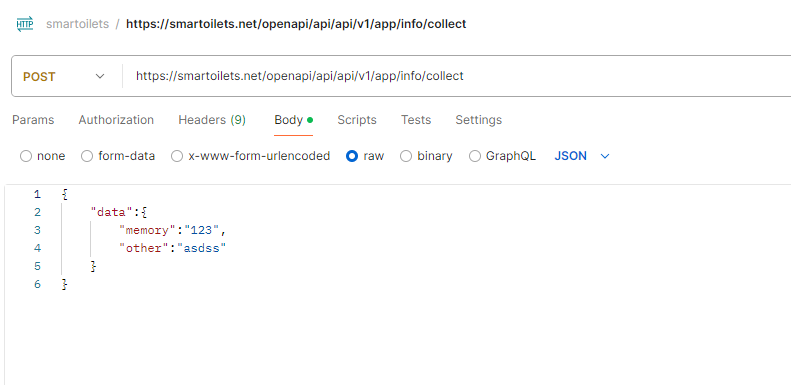The width and height of the screenshot is (791, 385).
Task: Click line number 5 in editor gutter
Action: pos(37,266)
